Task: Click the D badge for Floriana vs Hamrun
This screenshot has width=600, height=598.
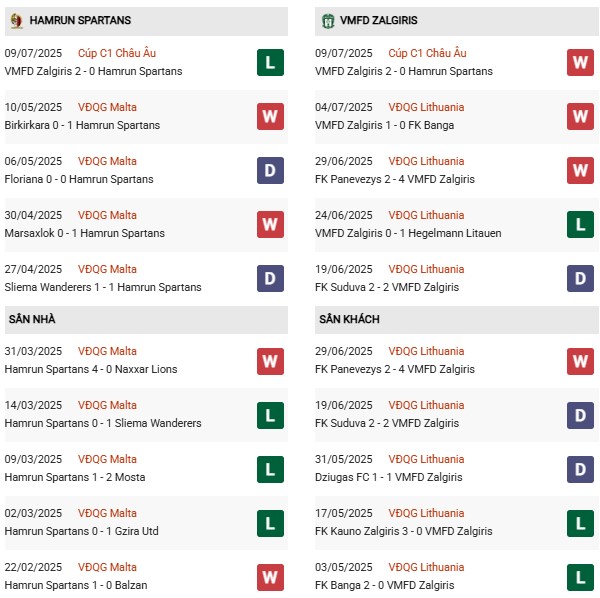Action: (x=270, y=170)
